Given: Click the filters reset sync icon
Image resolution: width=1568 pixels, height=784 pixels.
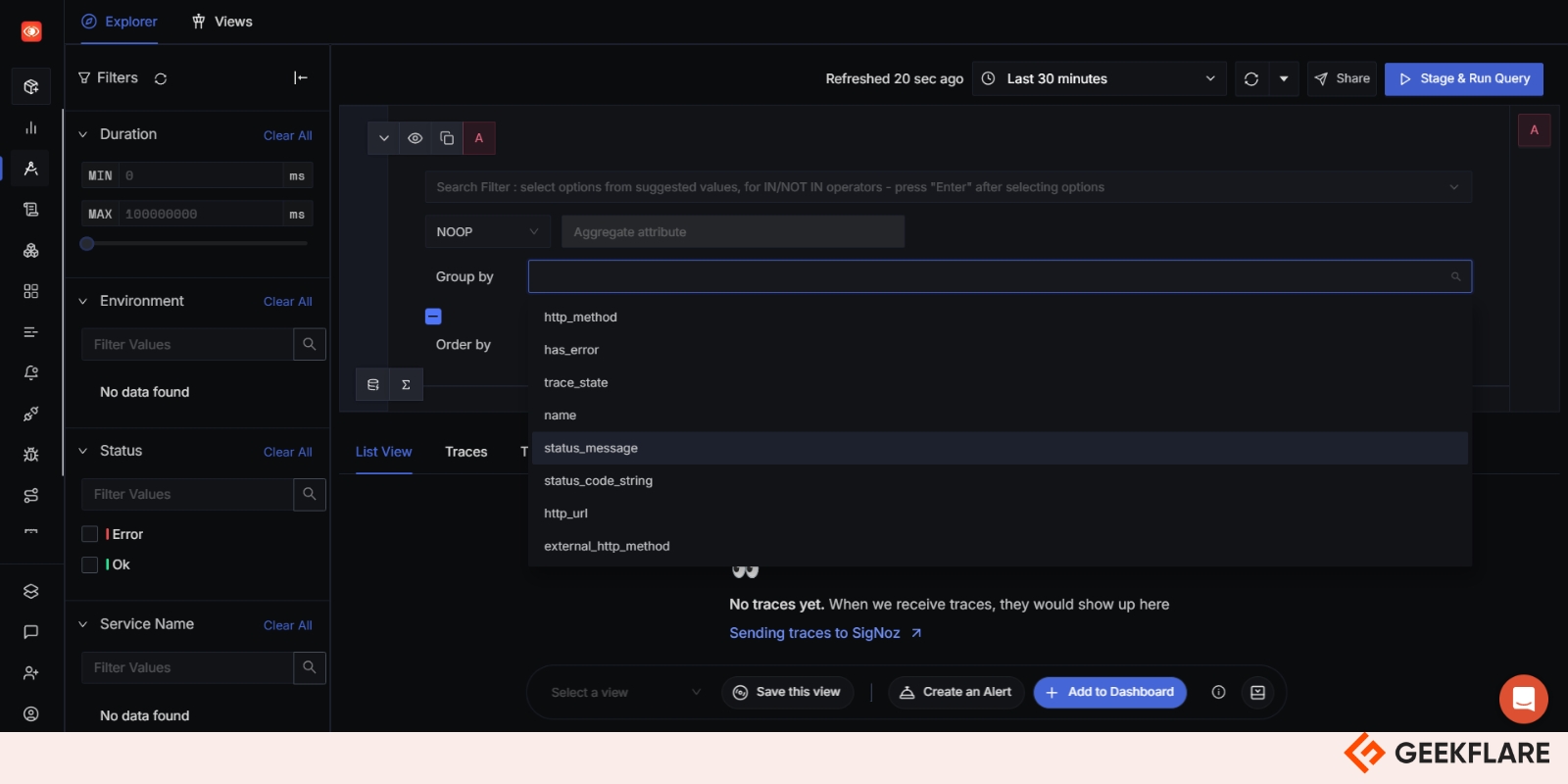Looking at the screenshot, I should [x=161, y=78].
